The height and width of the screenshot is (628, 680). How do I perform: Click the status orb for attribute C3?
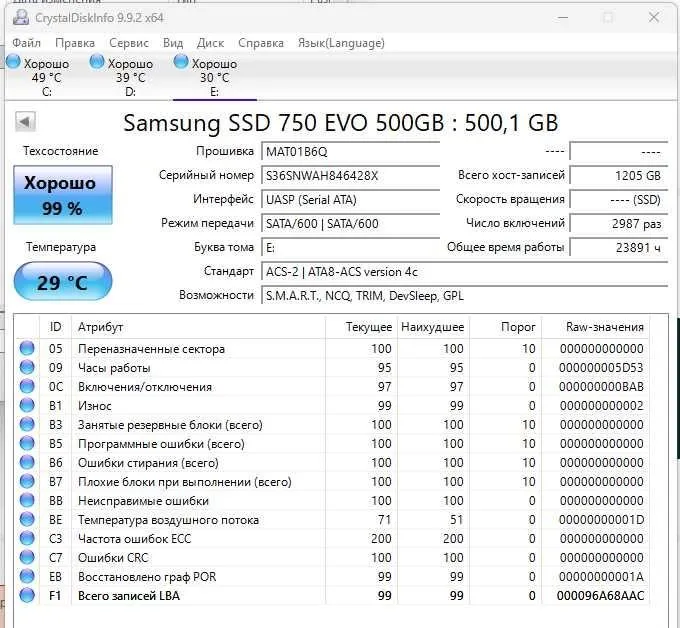[27, 538]
